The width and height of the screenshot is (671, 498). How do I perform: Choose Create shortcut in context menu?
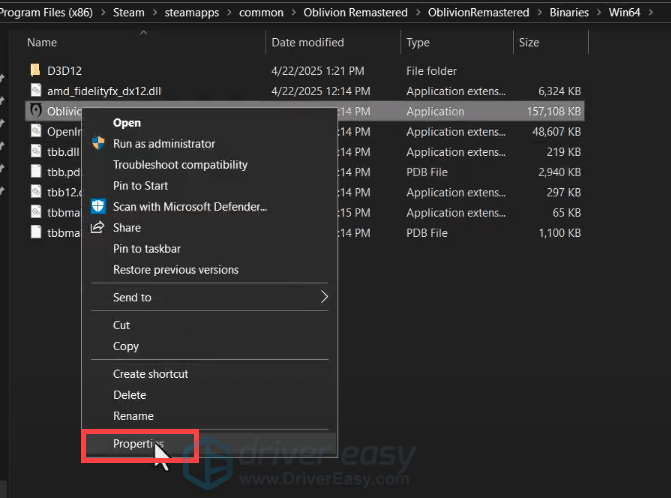tap(150, 374)
